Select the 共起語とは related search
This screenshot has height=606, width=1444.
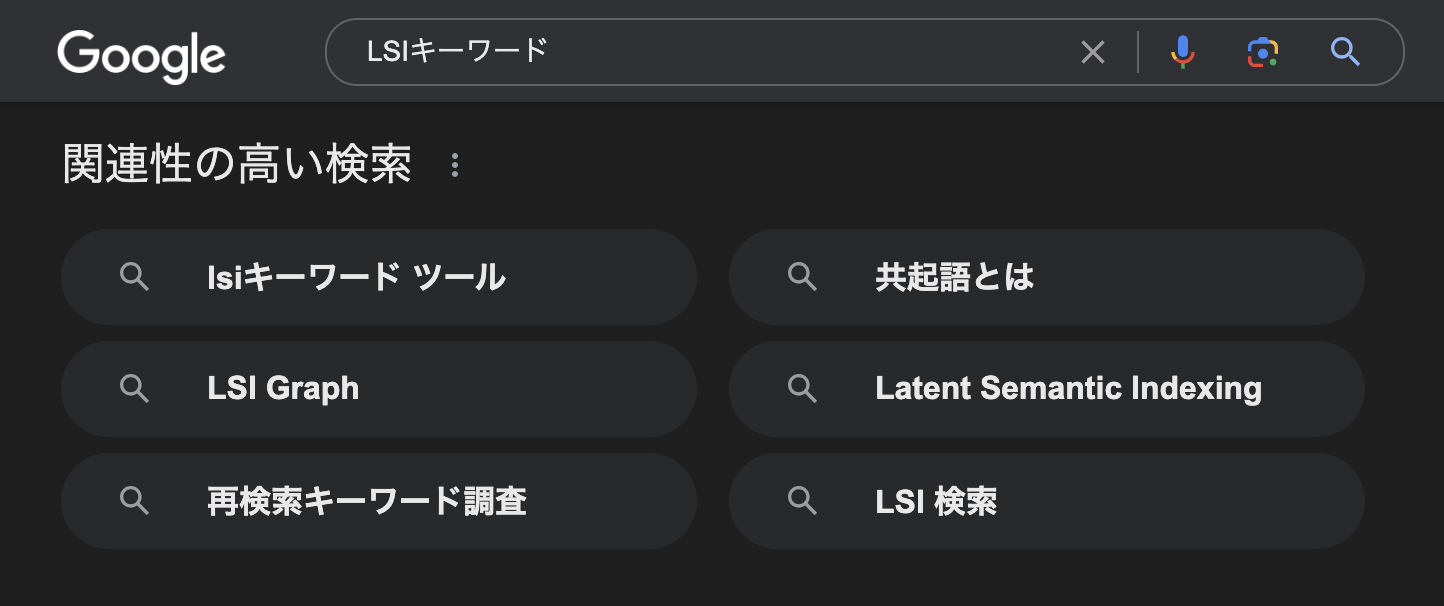(x=955, y=277)
